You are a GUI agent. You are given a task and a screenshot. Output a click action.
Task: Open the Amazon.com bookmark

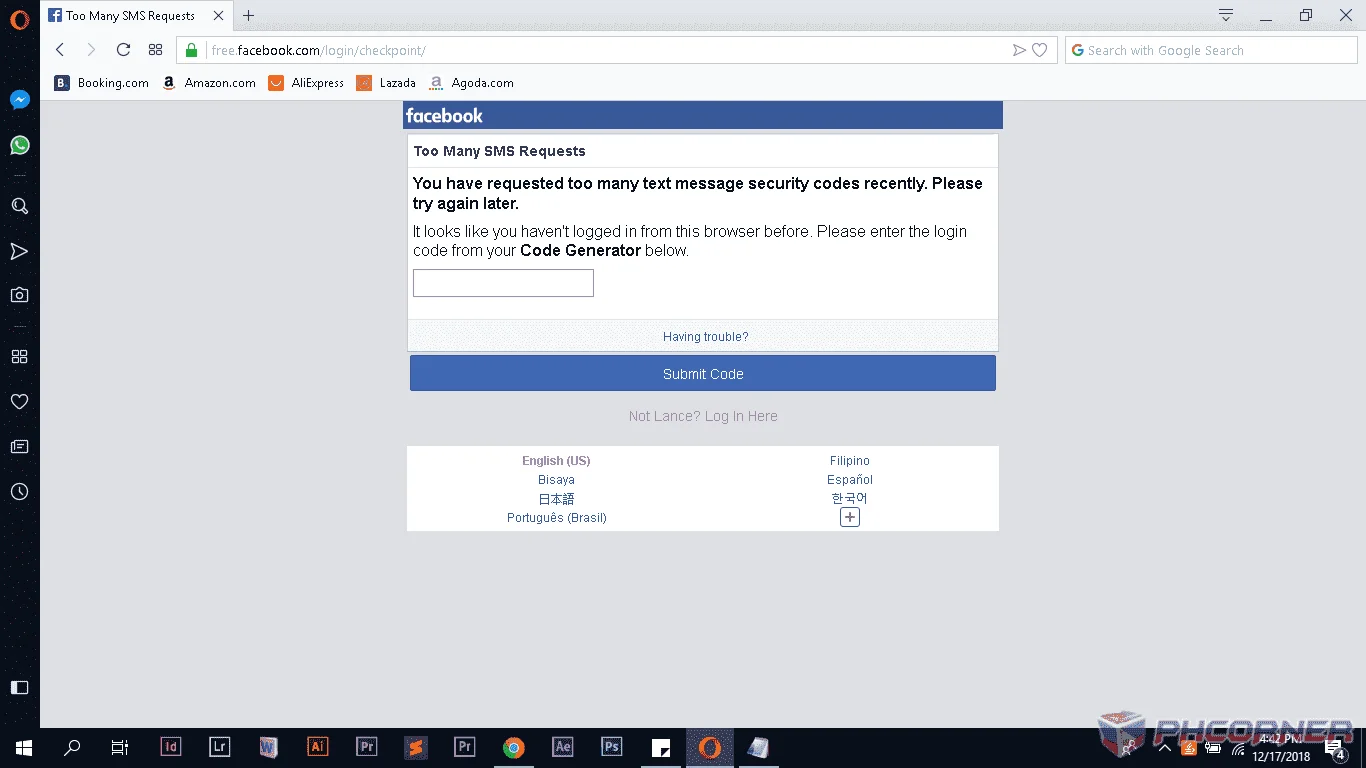210,83
